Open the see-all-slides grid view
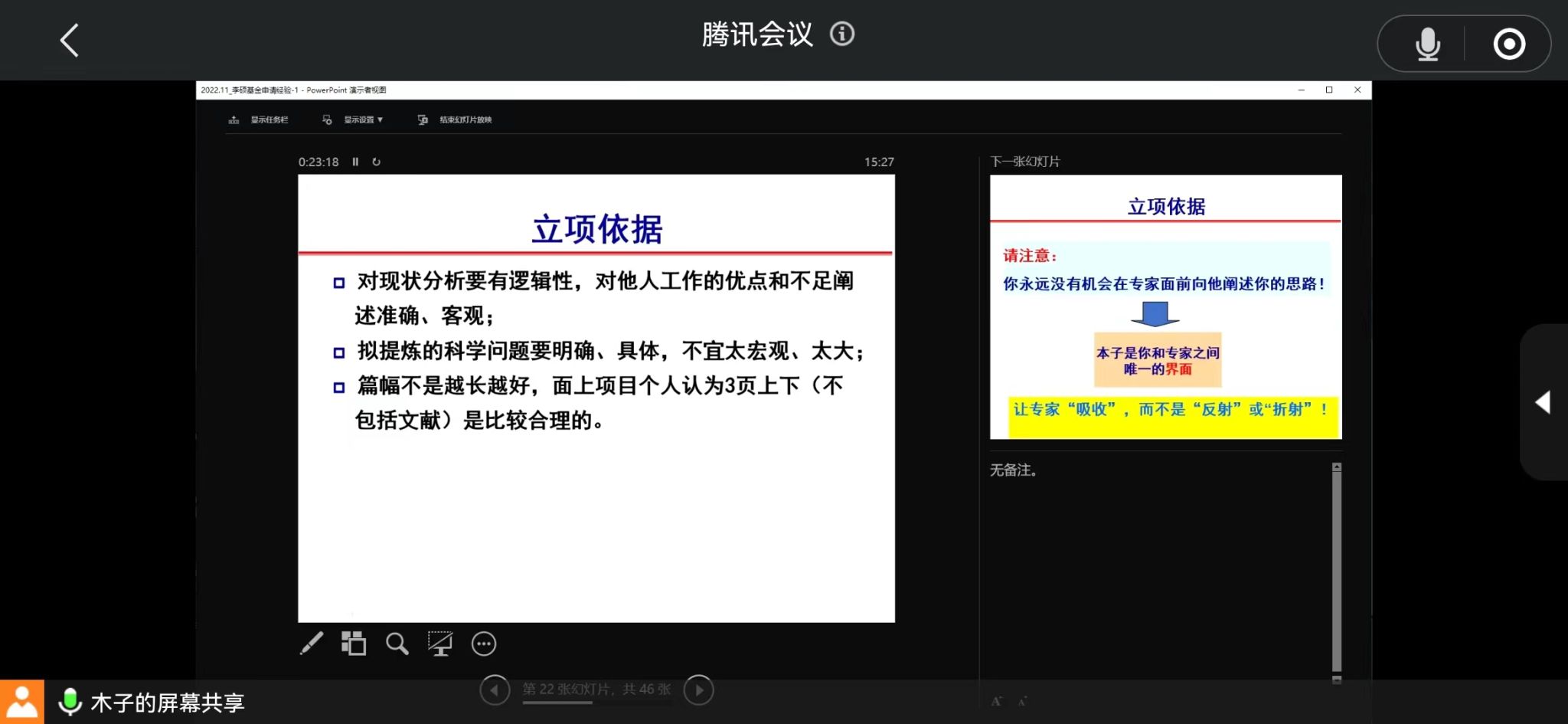Screen dimensions: 1568x724 point(354,644)
